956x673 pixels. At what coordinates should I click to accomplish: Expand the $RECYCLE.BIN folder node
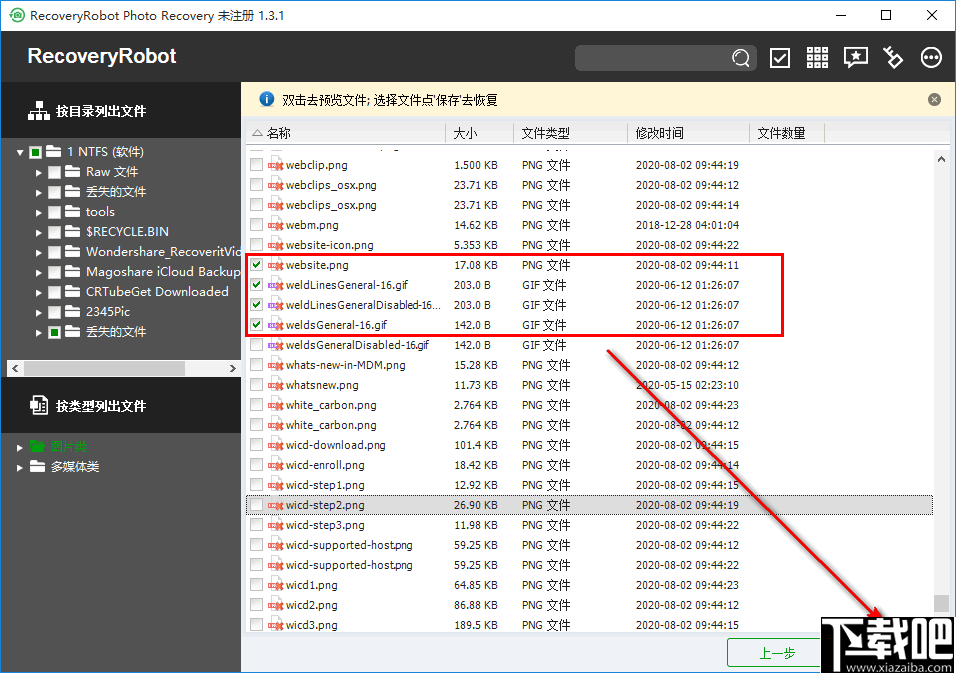click(x=38, y=232)
